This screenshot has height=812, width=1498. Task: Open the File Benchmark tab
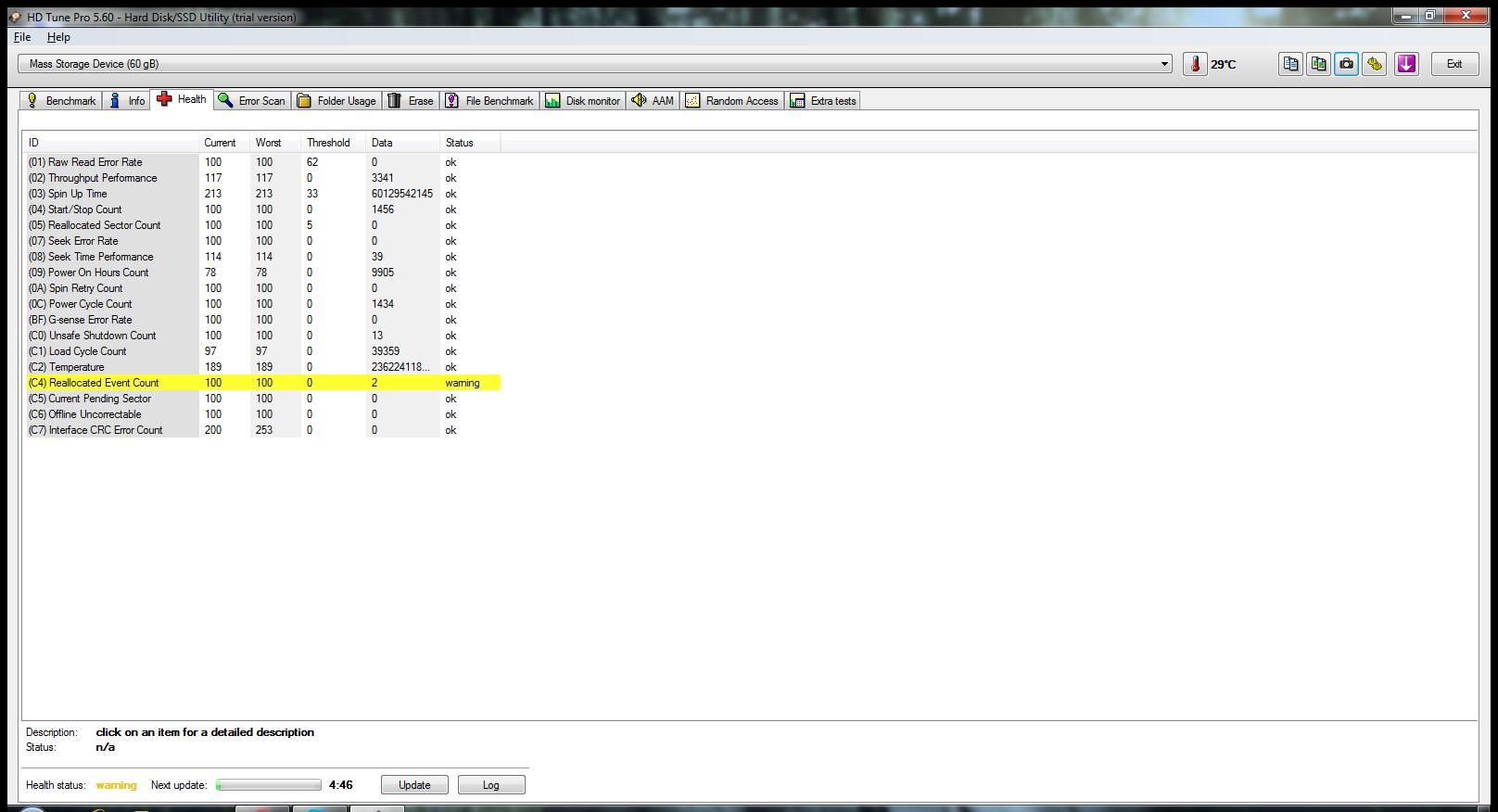pyautogui.click(x=489, y=101)
